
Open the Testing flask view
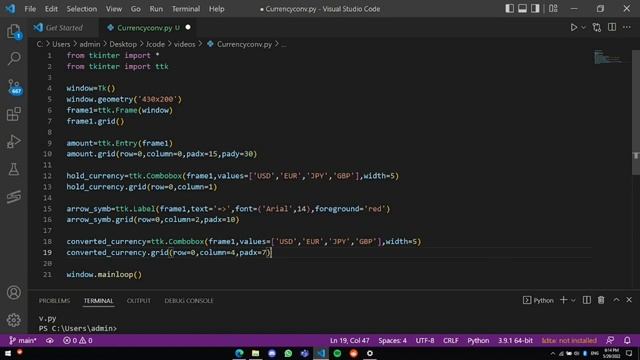(x=14, y=169)
